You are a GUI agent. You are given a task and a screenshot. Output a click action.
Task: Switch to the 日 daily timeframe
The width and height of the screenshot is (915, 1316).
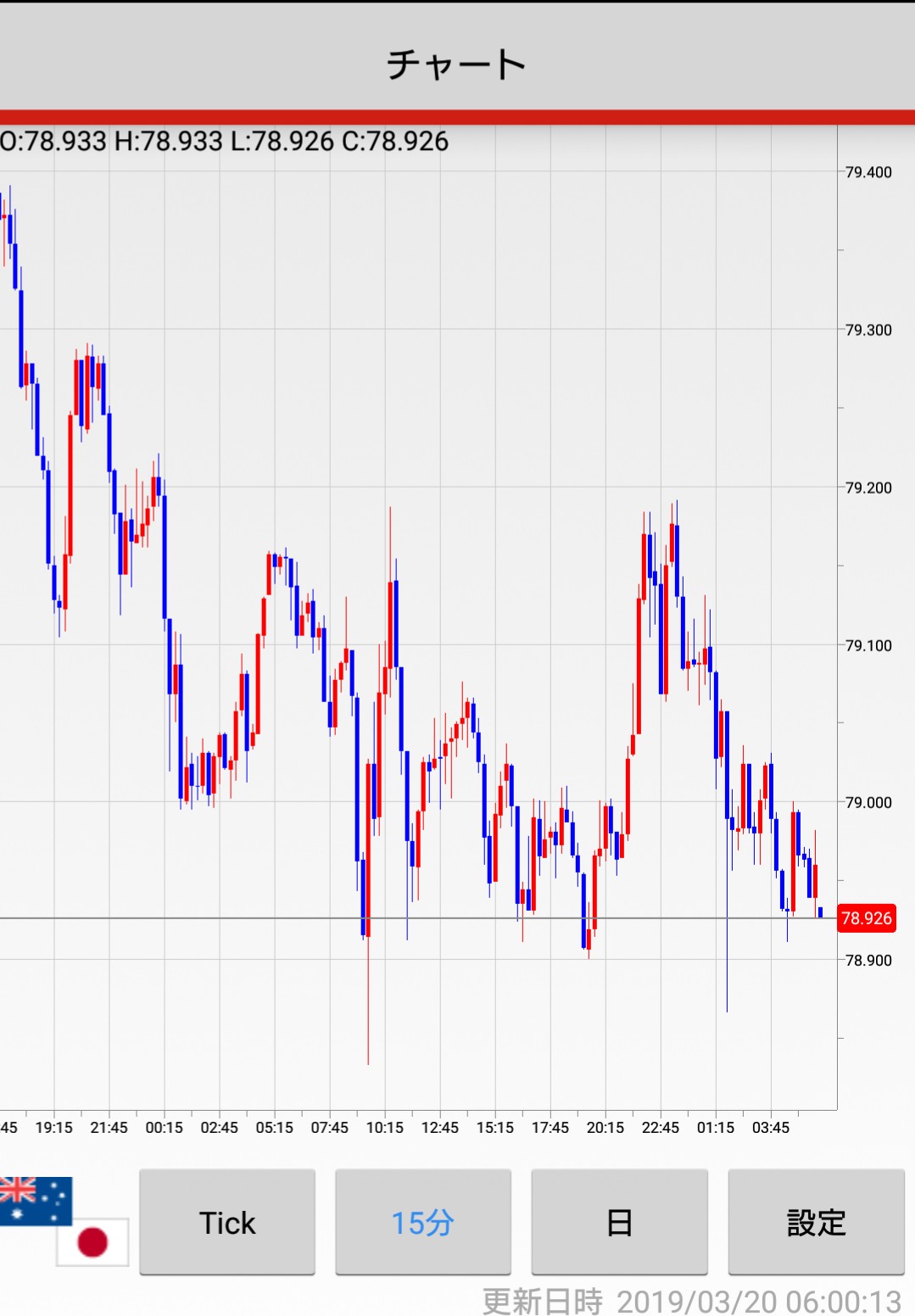click(619, 1223)
